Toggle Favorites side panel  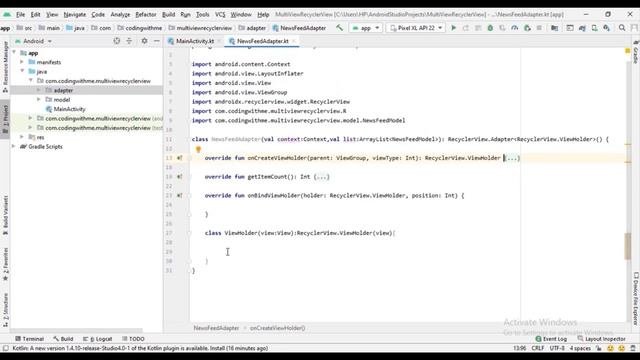pos(5,264)
